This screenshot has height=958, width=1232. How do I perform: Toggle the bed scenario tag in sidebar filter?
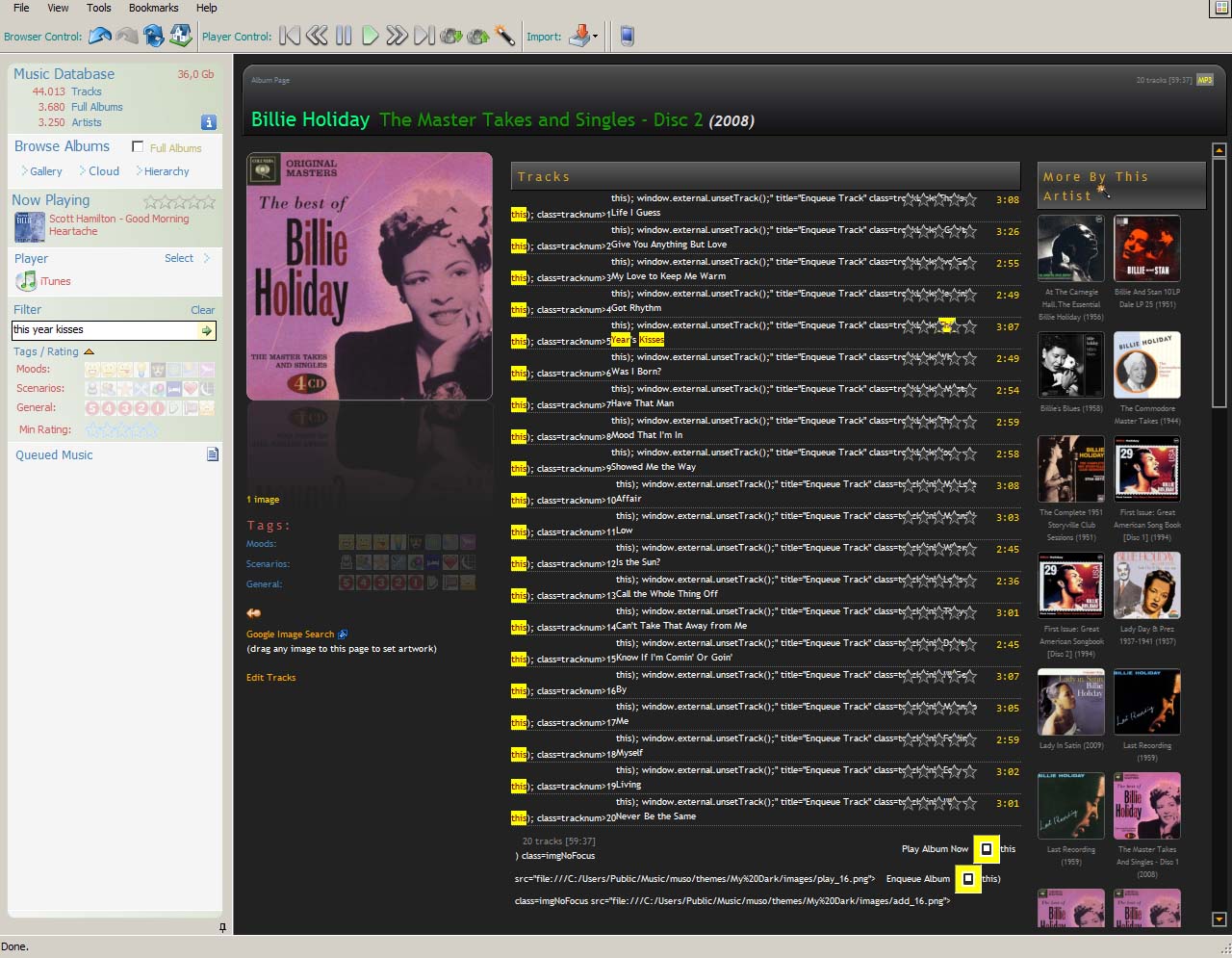(x=174, y=389)
